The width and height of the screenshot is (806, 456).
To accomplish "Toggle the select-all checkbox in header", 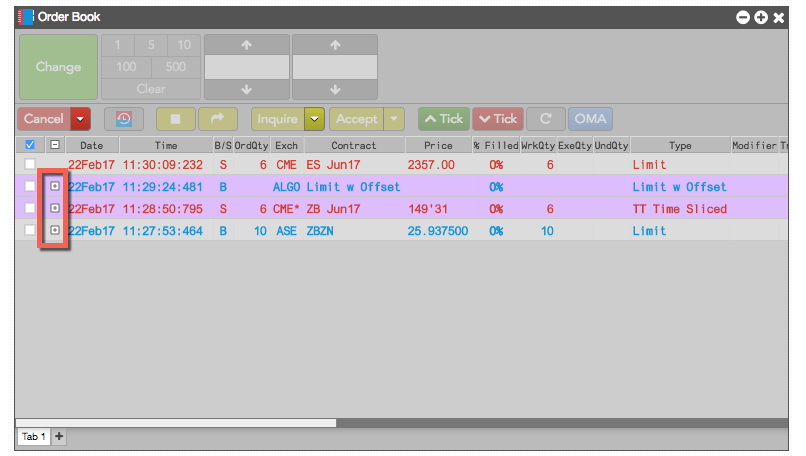I will (x=30, y=145).
